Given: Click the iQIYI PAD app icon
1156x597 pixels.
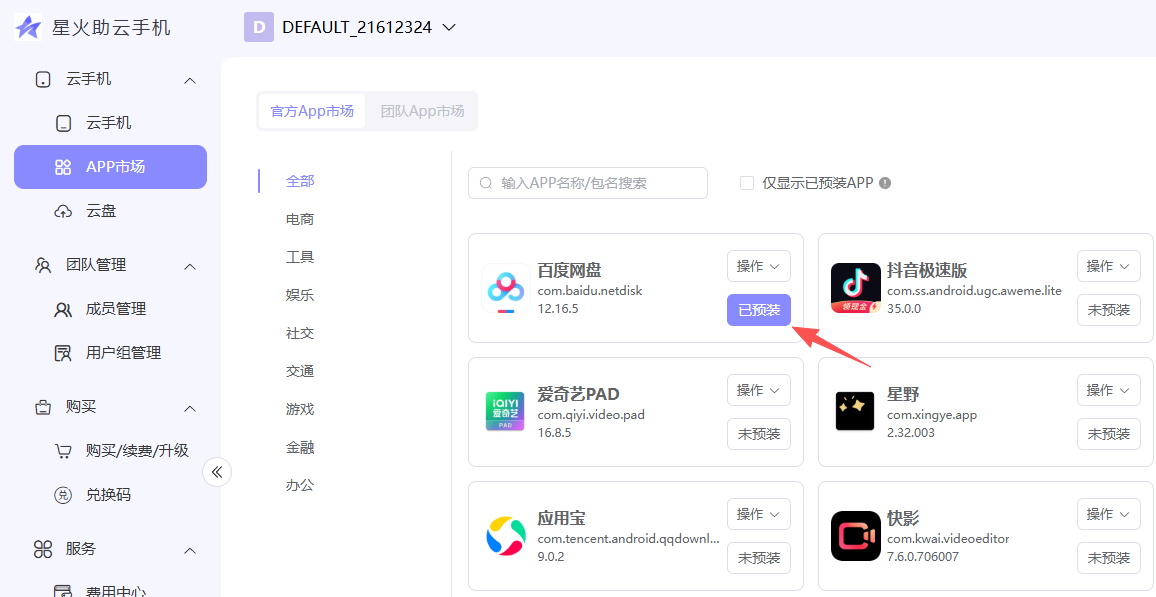Looking at the screenshot, I should pyautogui.click(x=505, y=411).
